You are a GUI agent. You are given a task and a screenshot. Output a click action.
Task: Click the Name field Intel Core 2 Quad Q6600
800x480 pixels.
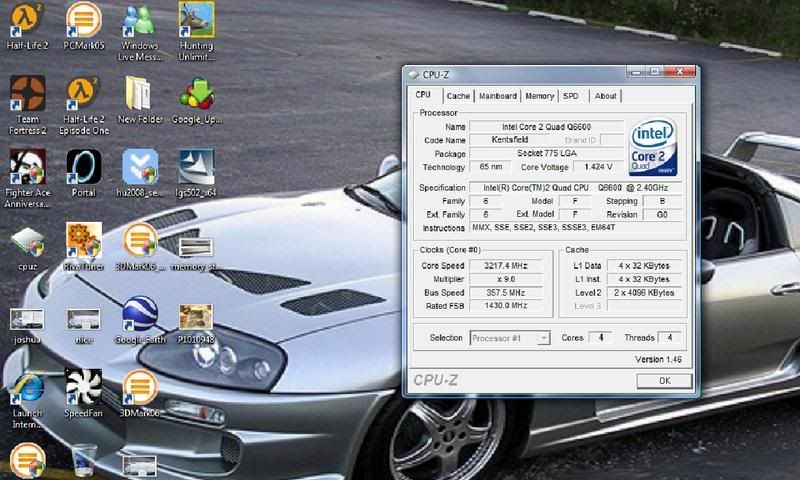point(546,127)
